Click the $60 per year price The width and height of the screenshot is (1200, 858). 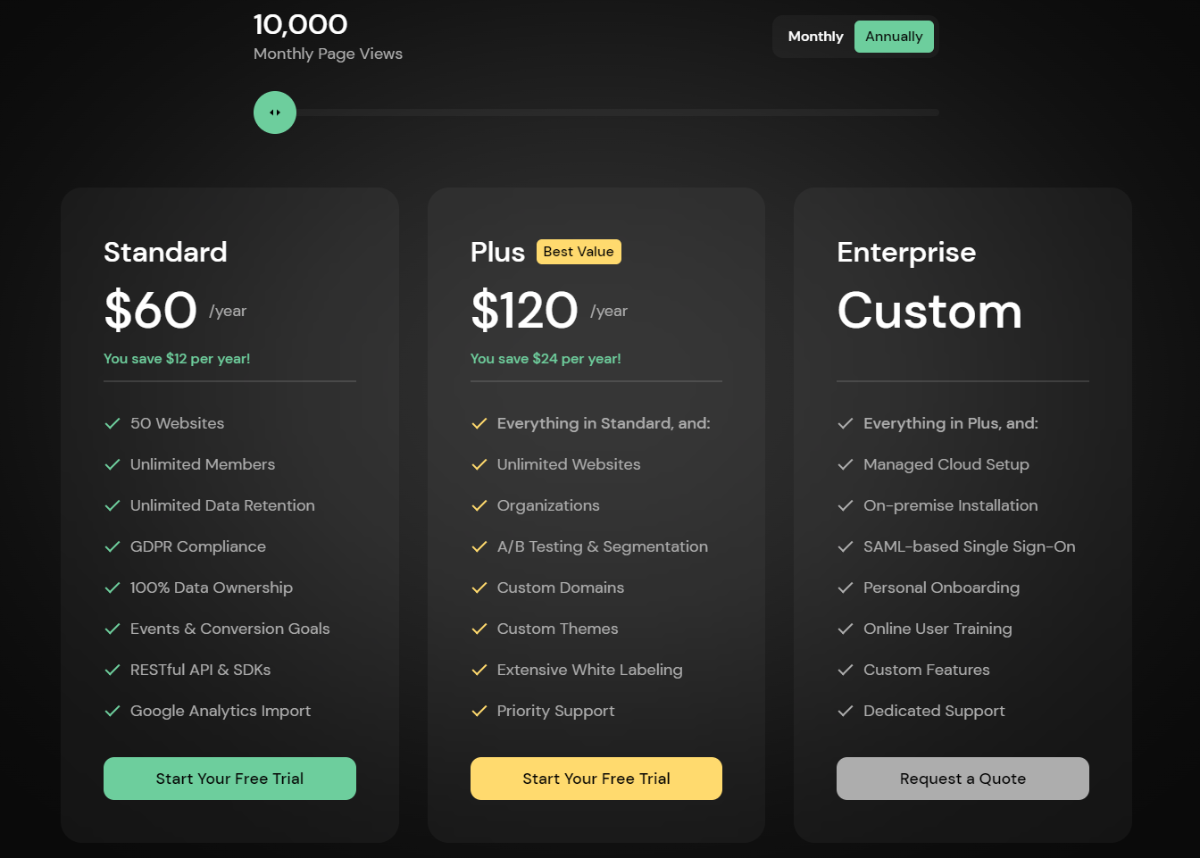(x=175, y=310)
